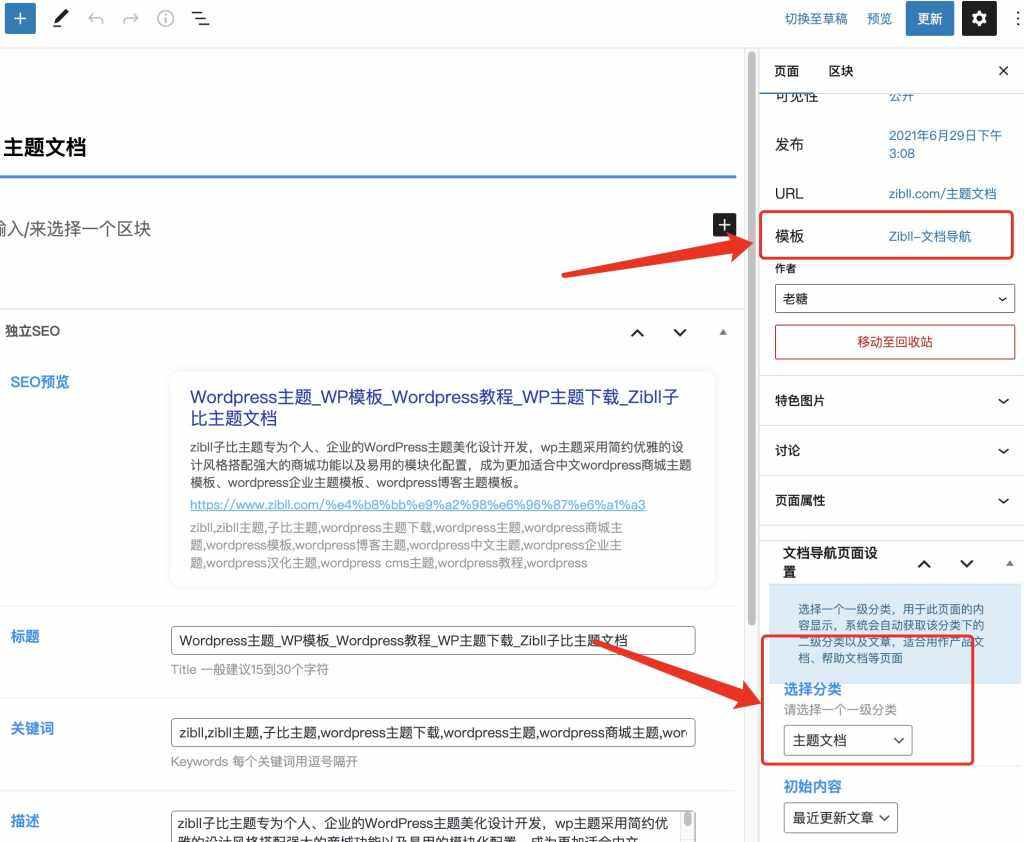Open document details via the info icon
Viewport: 1024px width, 842px height.
coord(164,18)
